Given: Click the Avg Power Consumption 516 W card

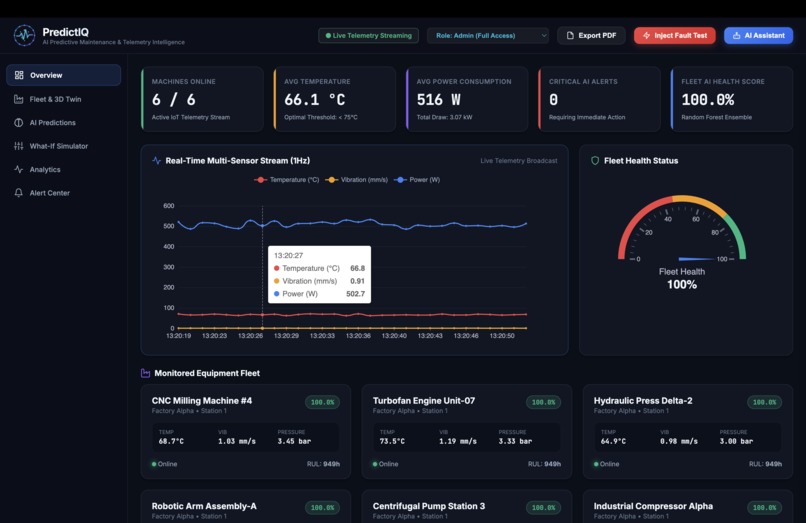Looking at the screenshot, I should click(467, 99).
